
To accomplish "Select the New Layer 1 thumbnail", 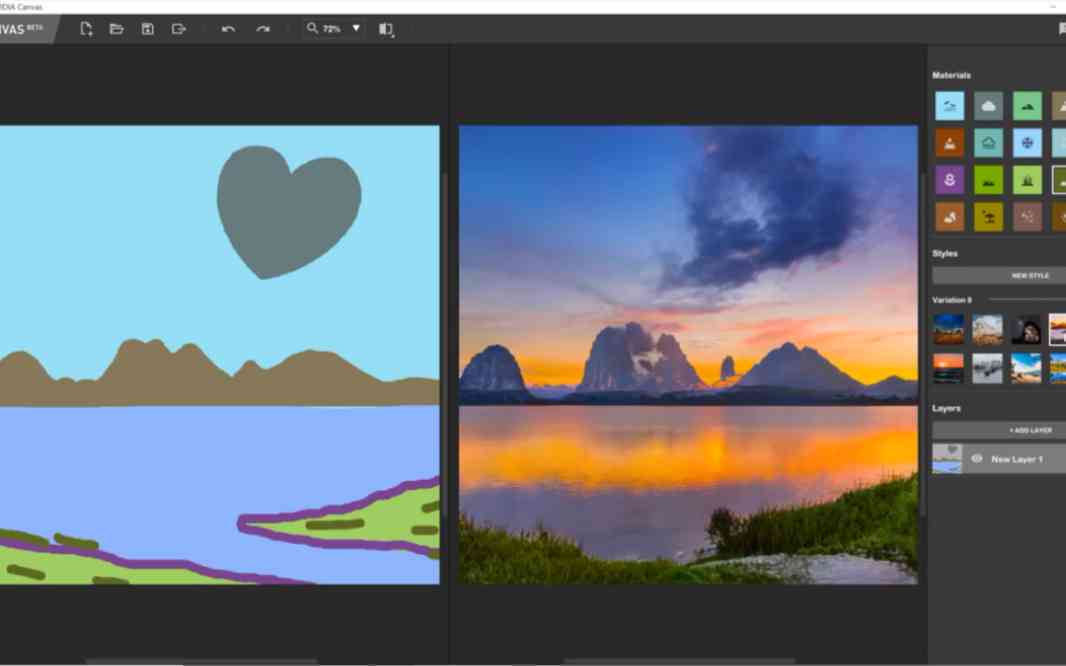I will pos(947,459).
